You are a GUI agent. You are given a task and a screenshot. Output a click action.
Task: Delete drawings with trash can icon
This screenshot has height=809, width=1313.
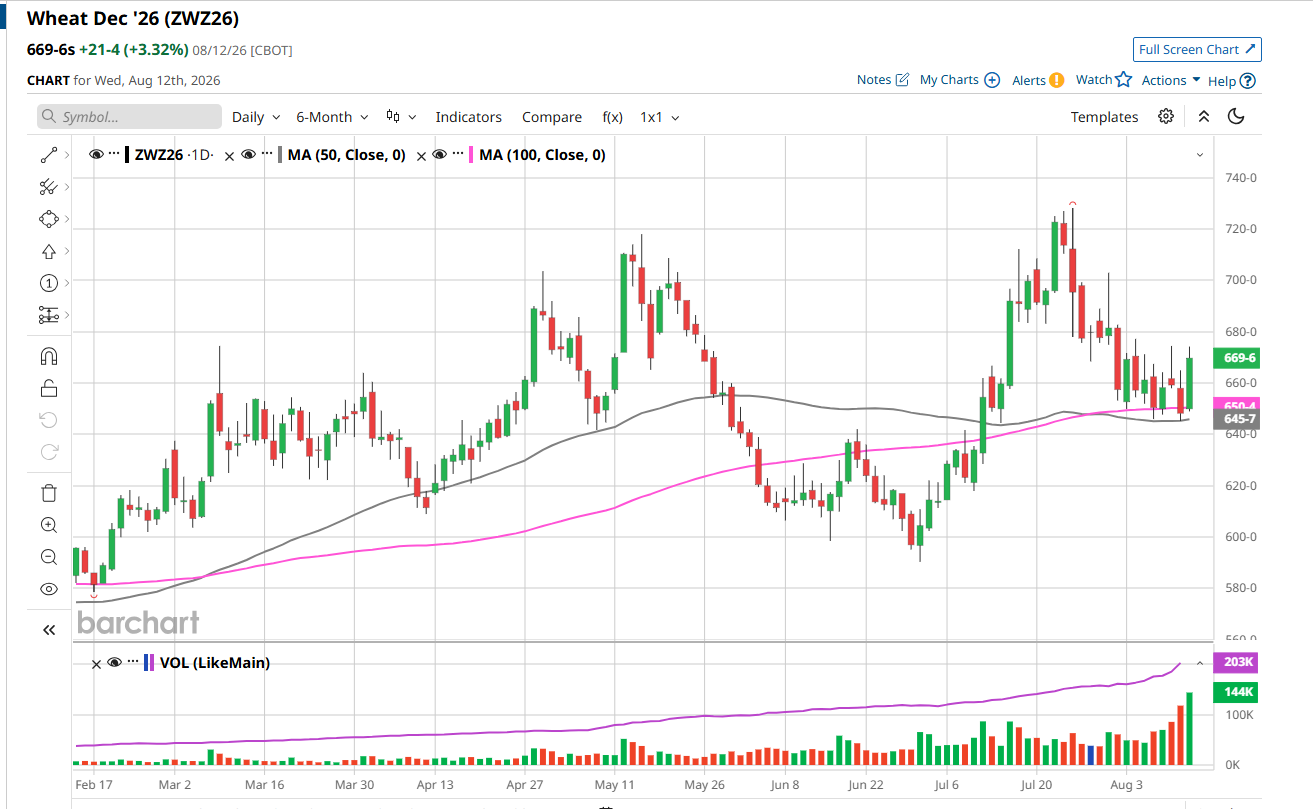click(49, 492)
